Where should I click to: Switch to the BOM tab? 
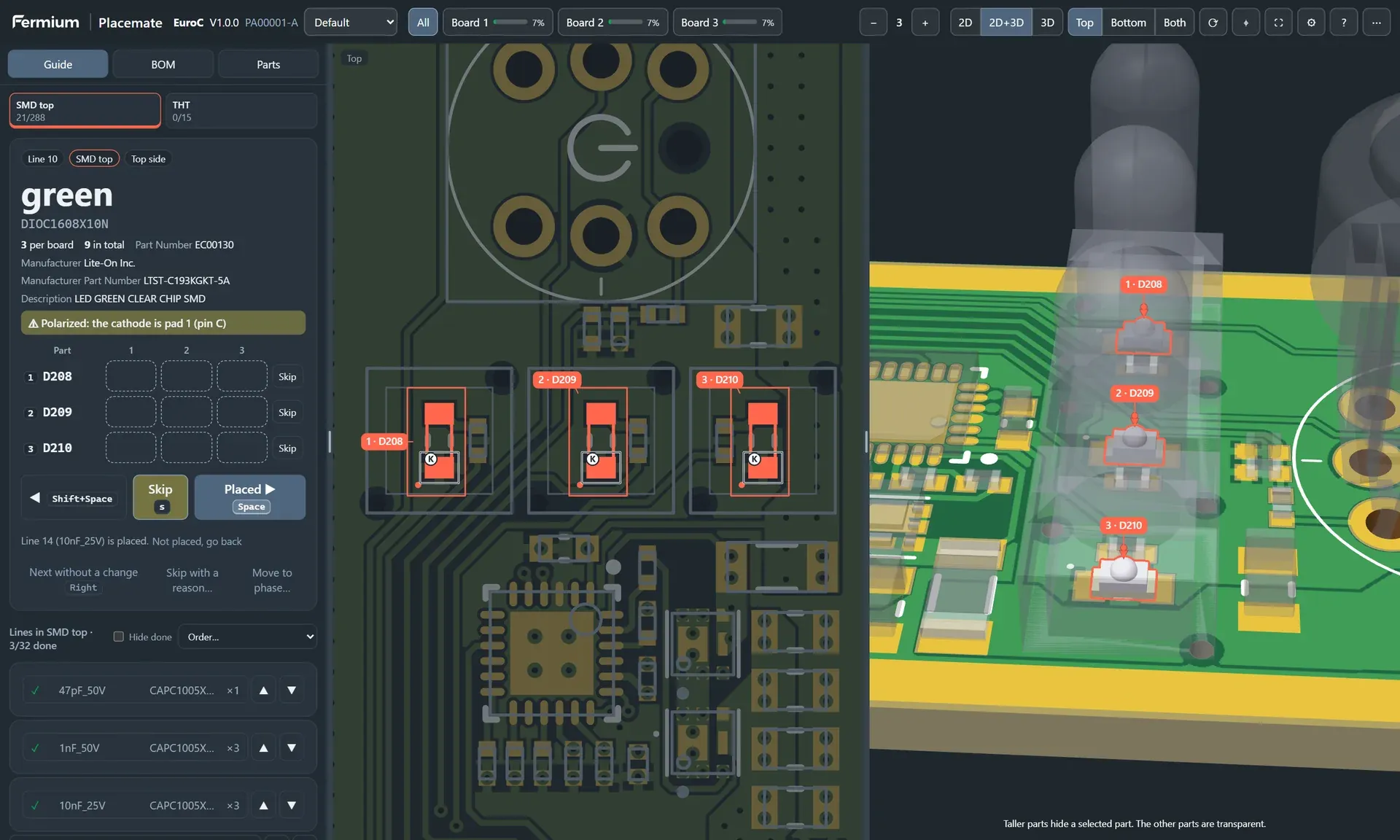point(163,64)
